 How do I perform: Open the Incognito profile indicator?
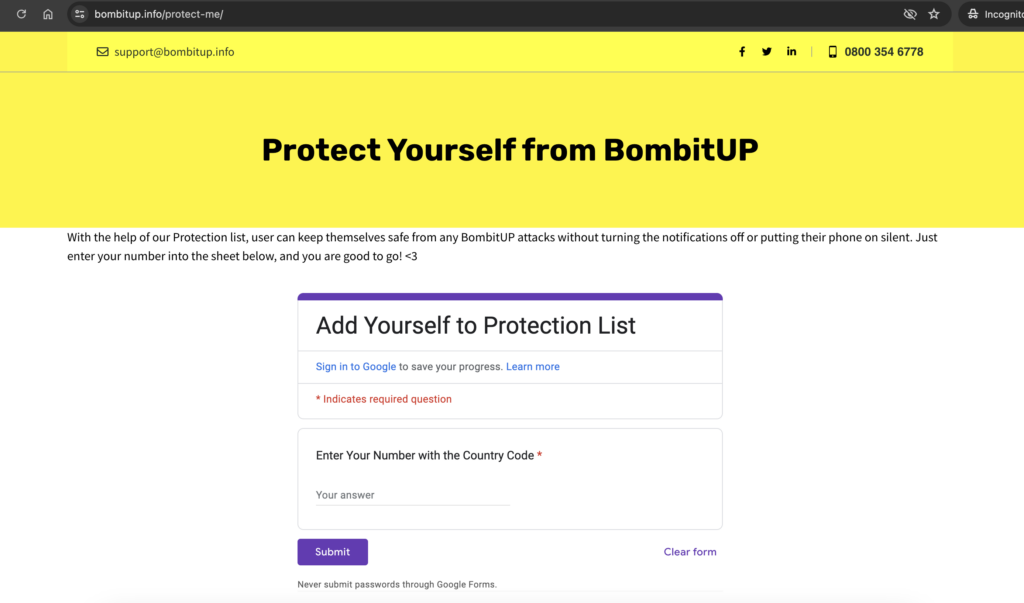coord(993,14)
